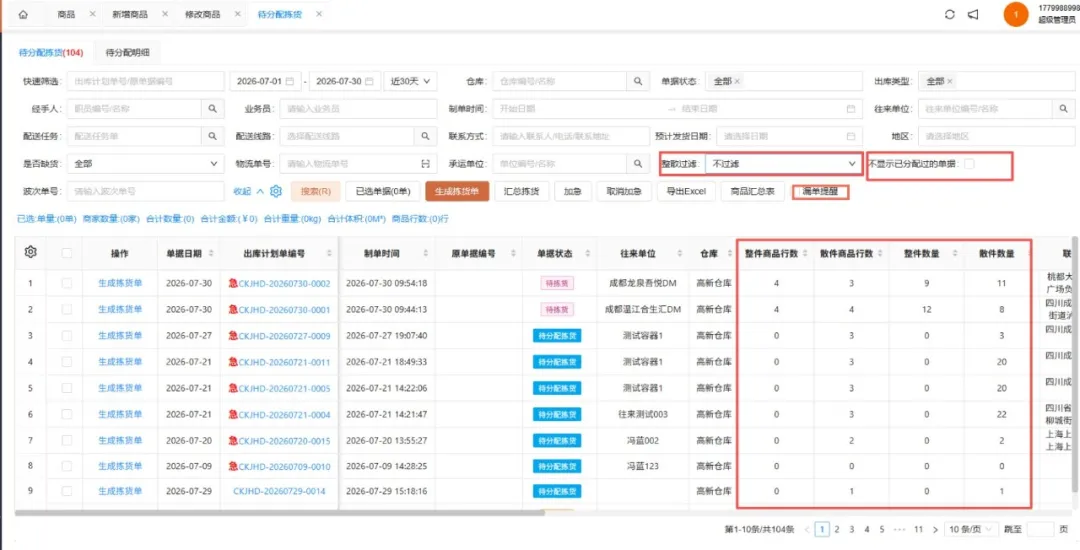Check row 4 checkbox CKJHD-20260721-0011
This screenshot has width=1080, height=550.
point(67,361)
